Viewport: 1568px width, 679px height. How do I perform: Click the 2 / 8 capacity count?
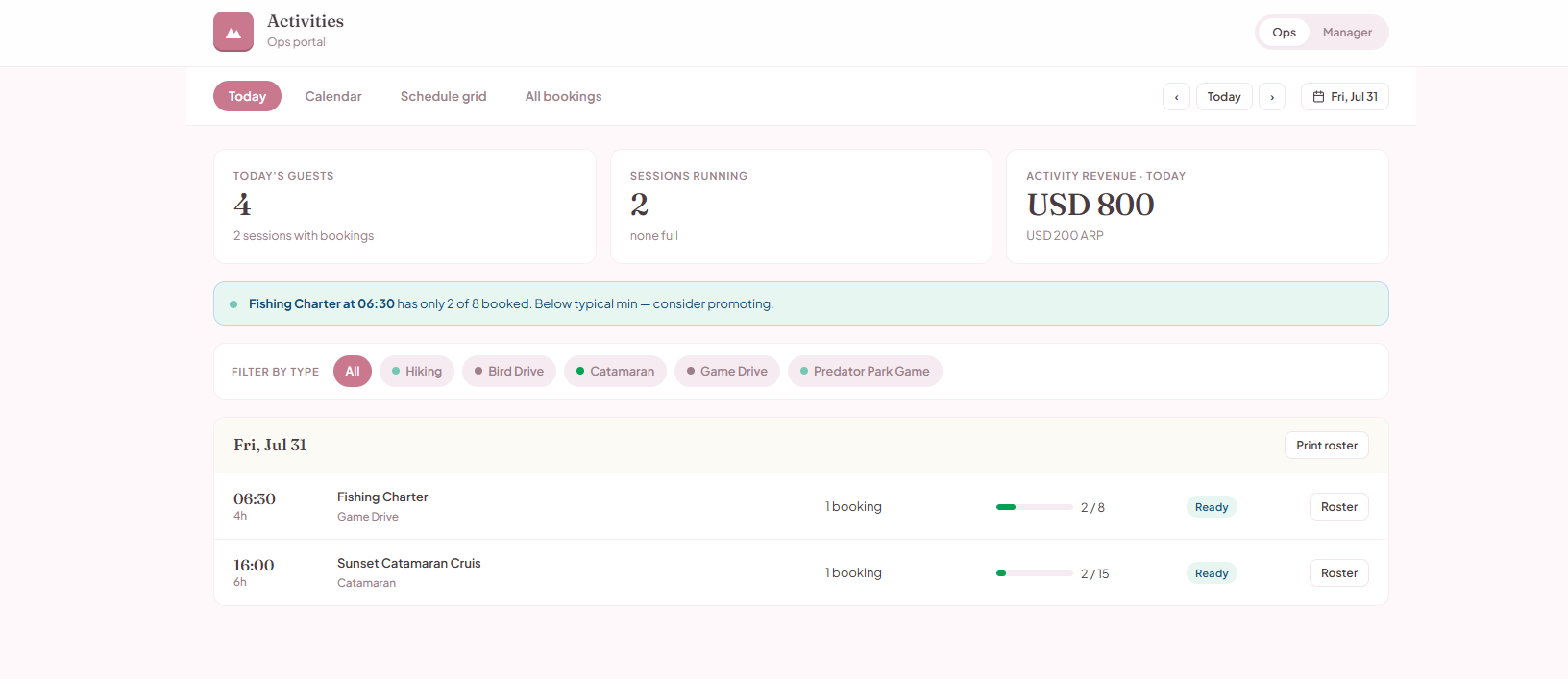(x=1092, y=508)
